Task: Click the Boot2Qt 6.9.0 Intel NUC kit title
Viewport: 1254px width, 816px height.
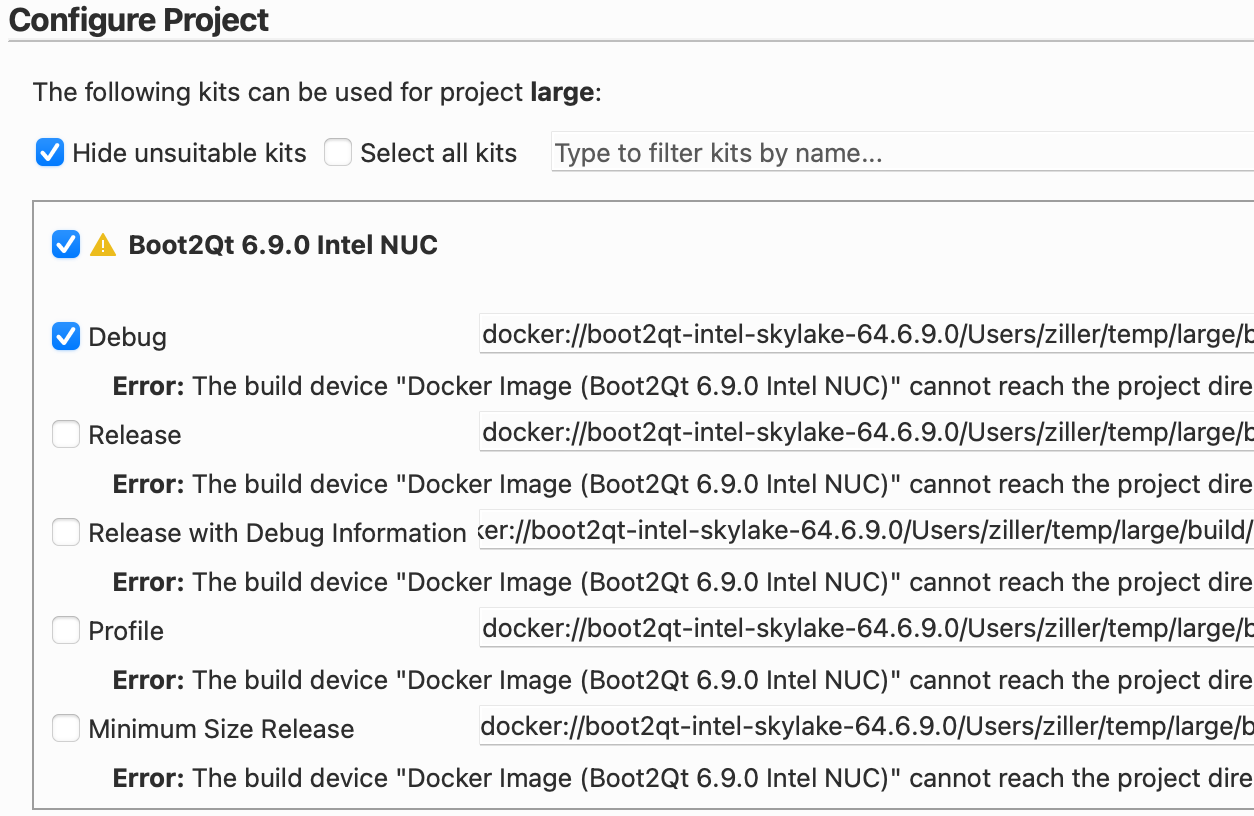Action: click(283, 245)
